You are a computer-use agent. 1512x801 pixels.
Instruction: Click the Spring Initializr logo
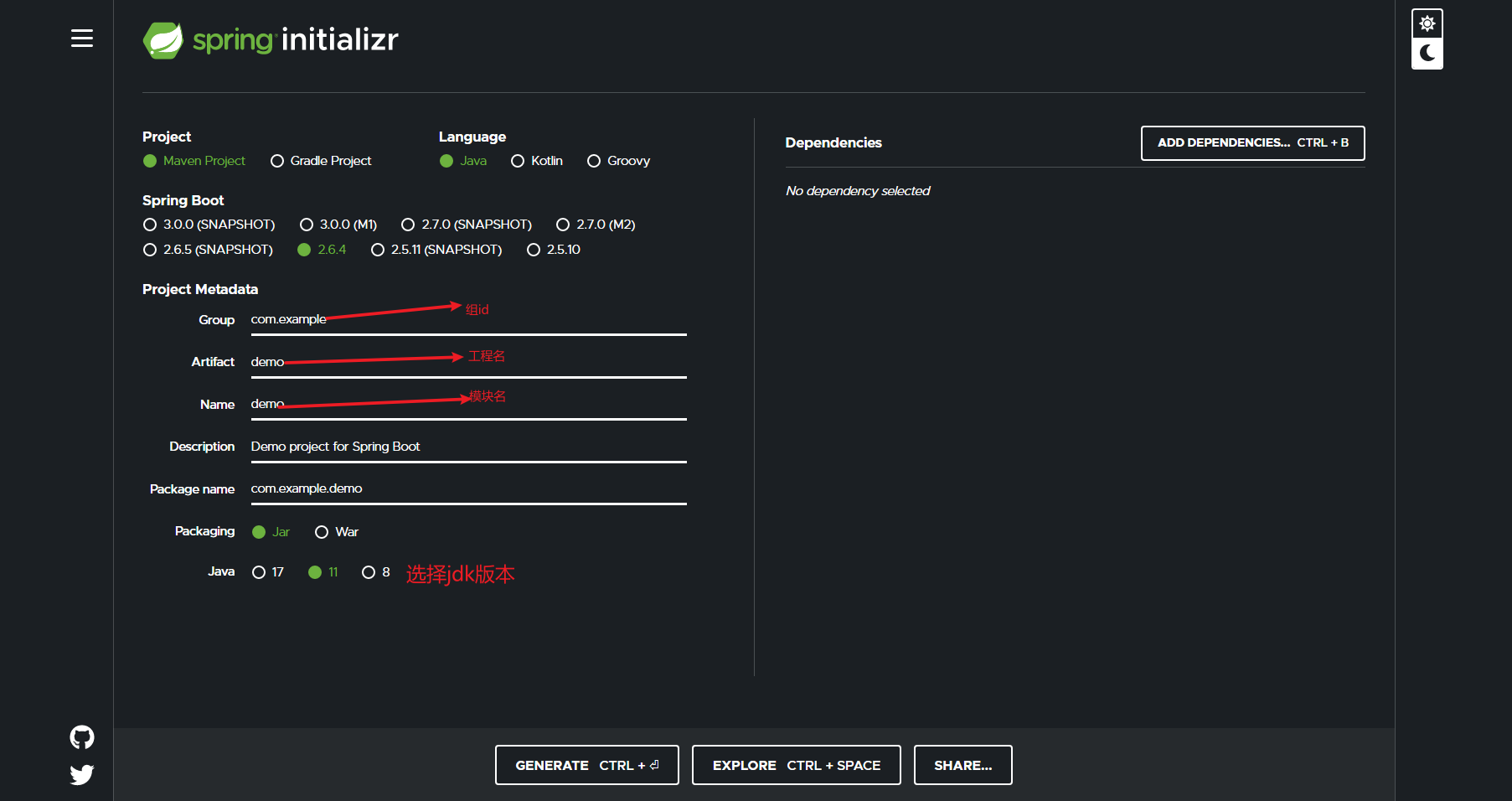pos(271,40)
